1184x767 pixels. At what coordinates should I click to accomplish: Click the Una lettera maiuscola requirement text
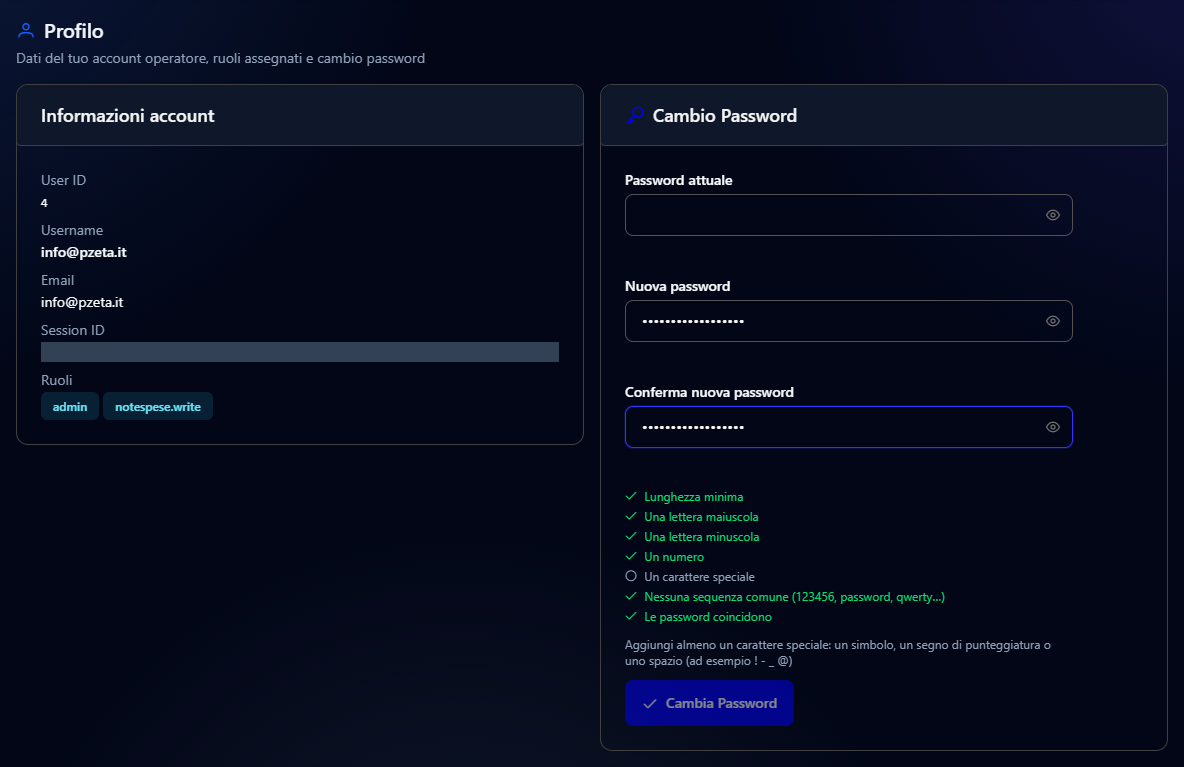(x=701, y=517)
